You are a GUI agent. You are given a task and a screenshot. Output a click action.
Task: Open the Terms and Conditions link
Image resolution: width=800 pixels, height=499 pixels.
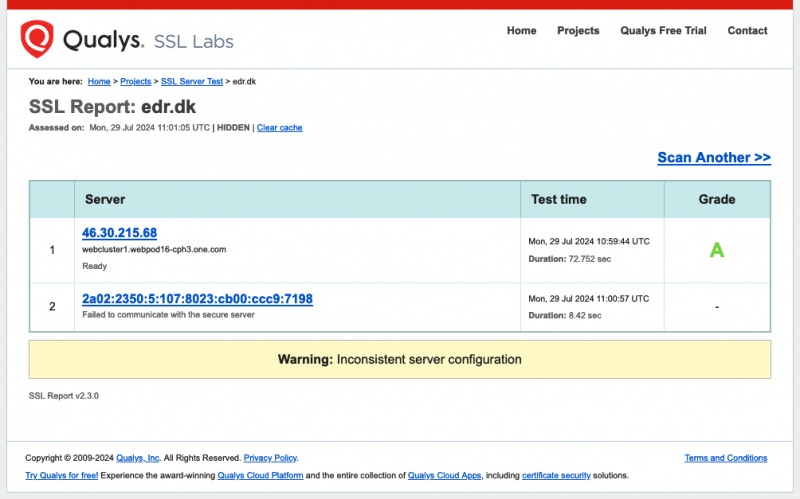pos(726,458)
